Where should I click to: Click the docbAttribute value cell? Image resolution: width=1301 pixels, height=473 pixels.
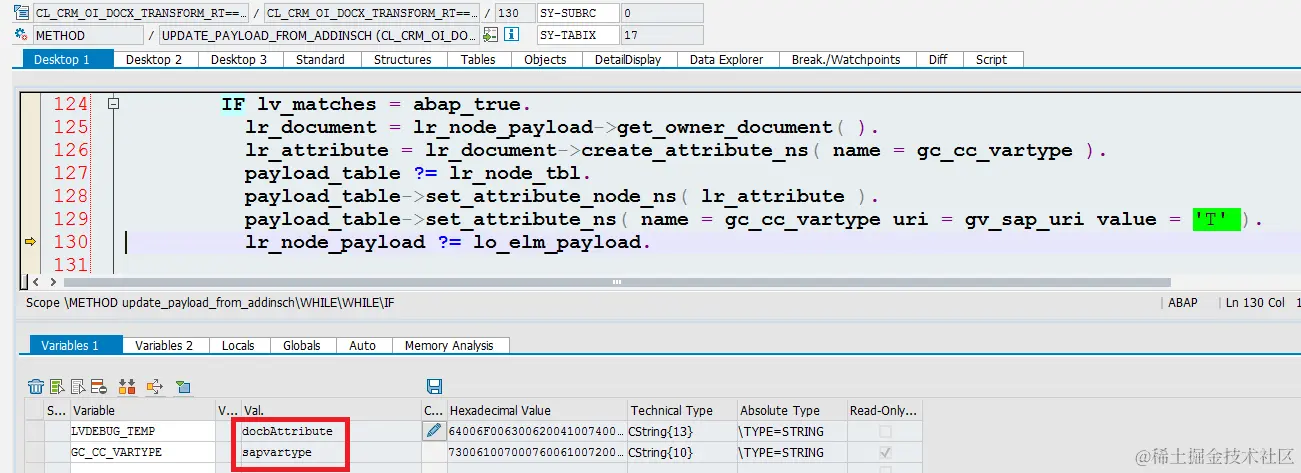330,431
